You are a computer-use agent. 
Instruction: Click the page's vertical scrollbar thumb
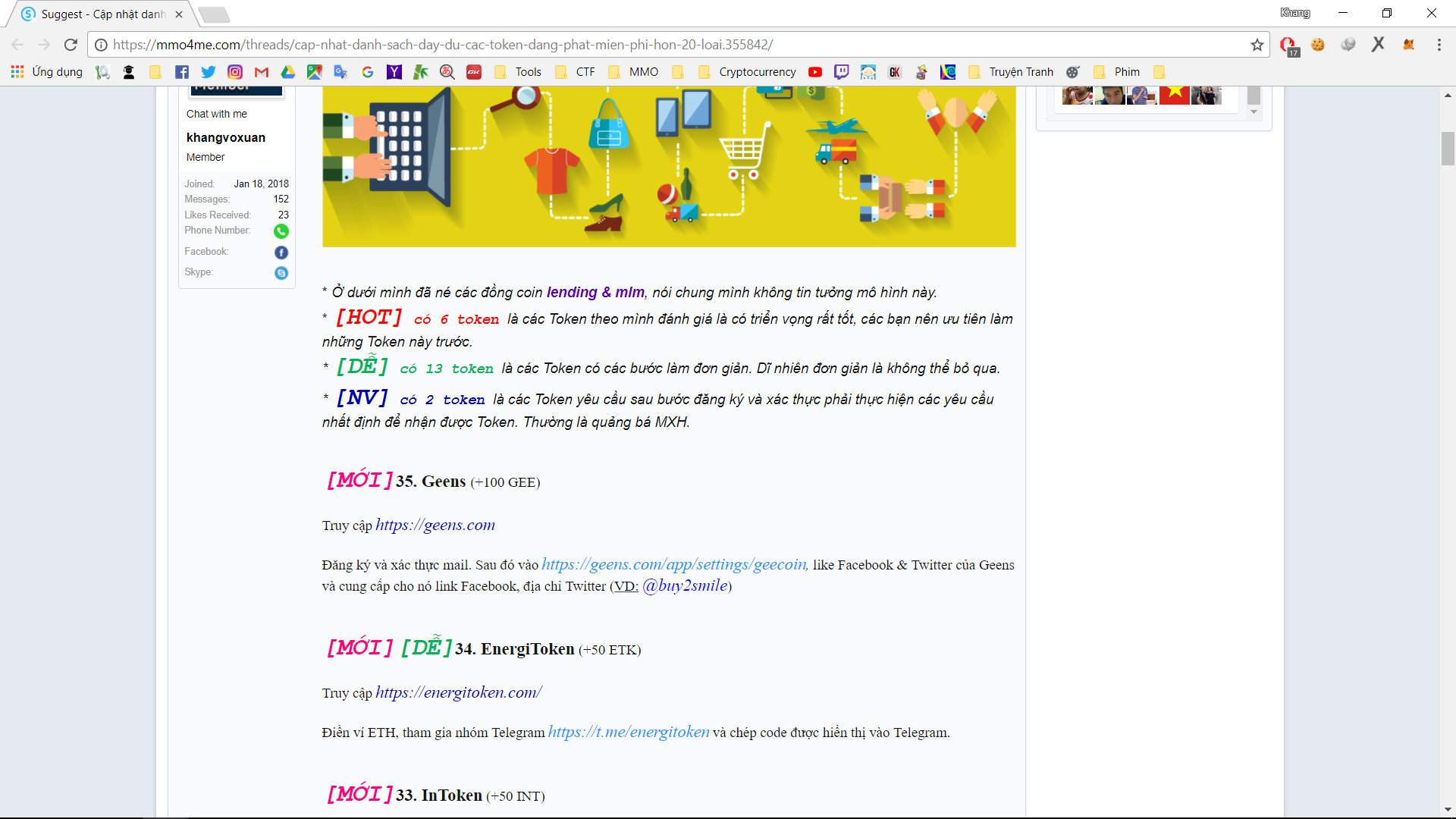pyautogui.click(x=1448, y=149)
